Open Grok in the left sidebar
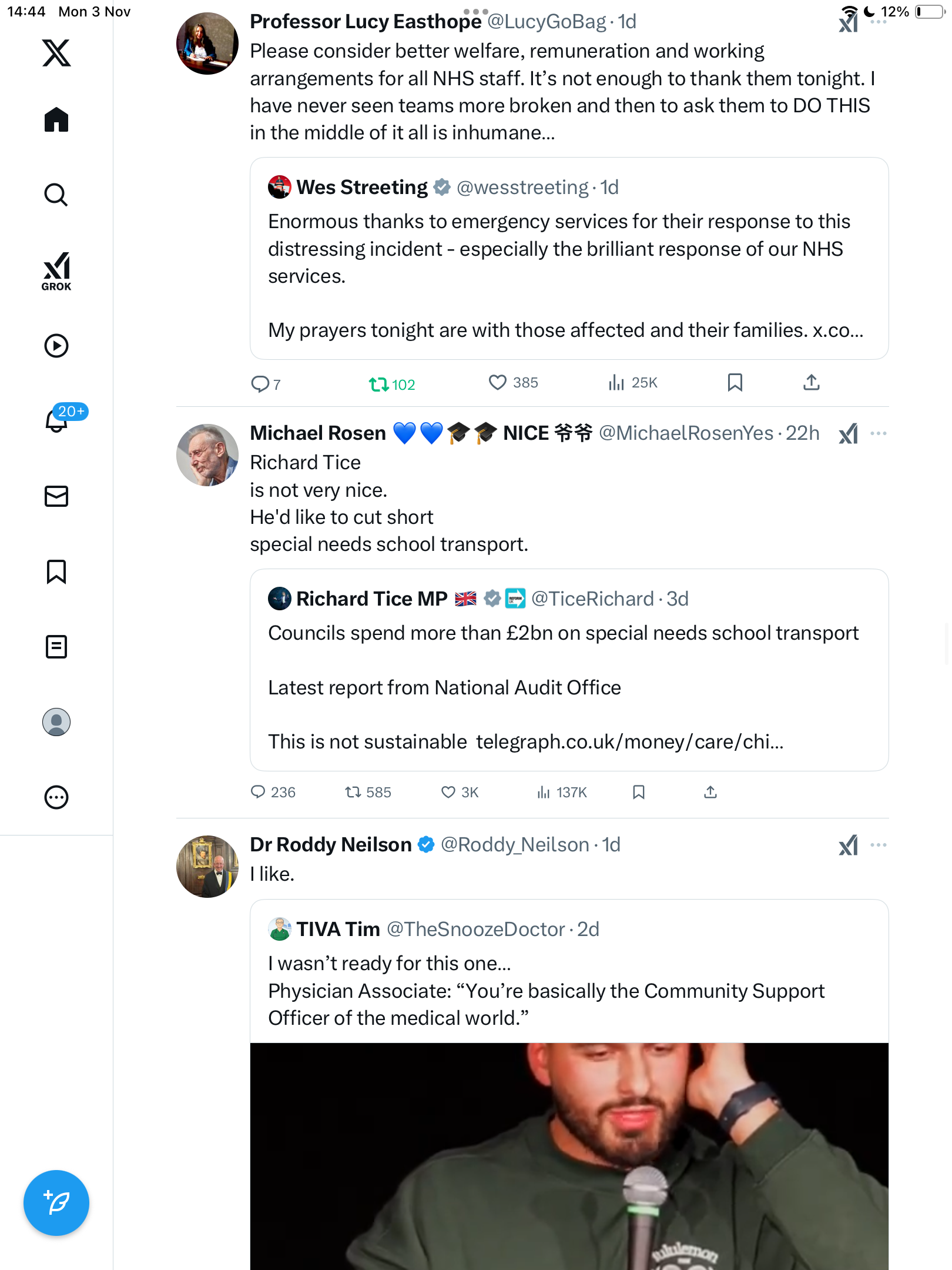The width and height of the screenshot is (952, 1270). [x=56, y=271]
